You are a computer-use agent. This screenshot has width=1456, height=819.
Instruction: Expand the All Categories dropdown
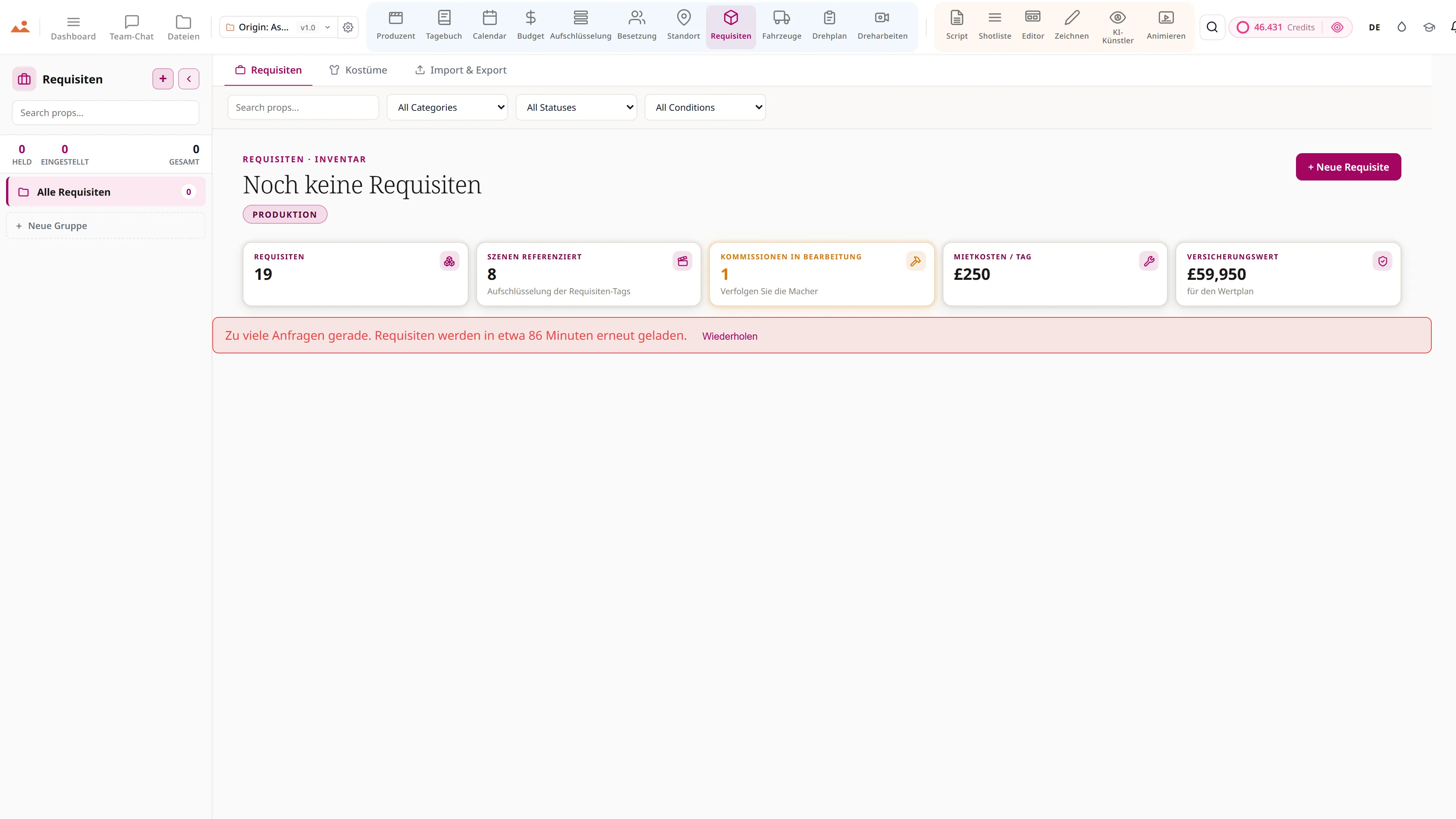click(x=447, y=107)
